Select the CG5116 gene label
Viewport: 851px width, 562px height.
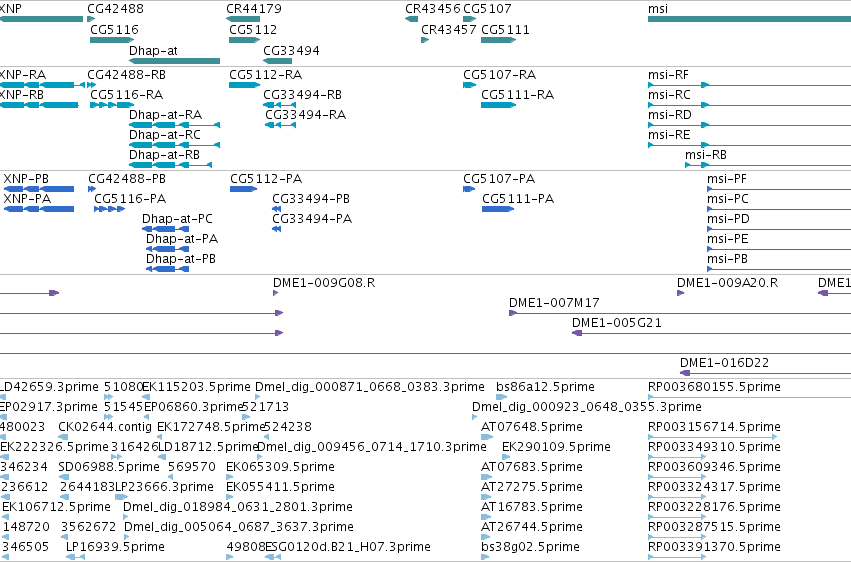(x=115, y=29)
